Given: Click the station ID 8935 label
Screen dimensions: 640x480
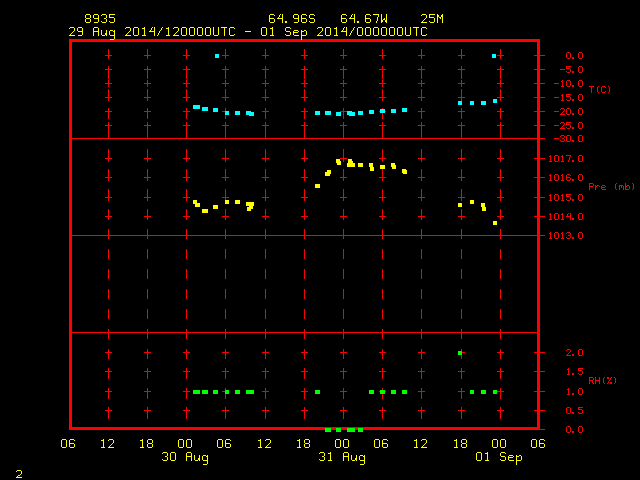Looking at the screenshot, I should 100,19.
